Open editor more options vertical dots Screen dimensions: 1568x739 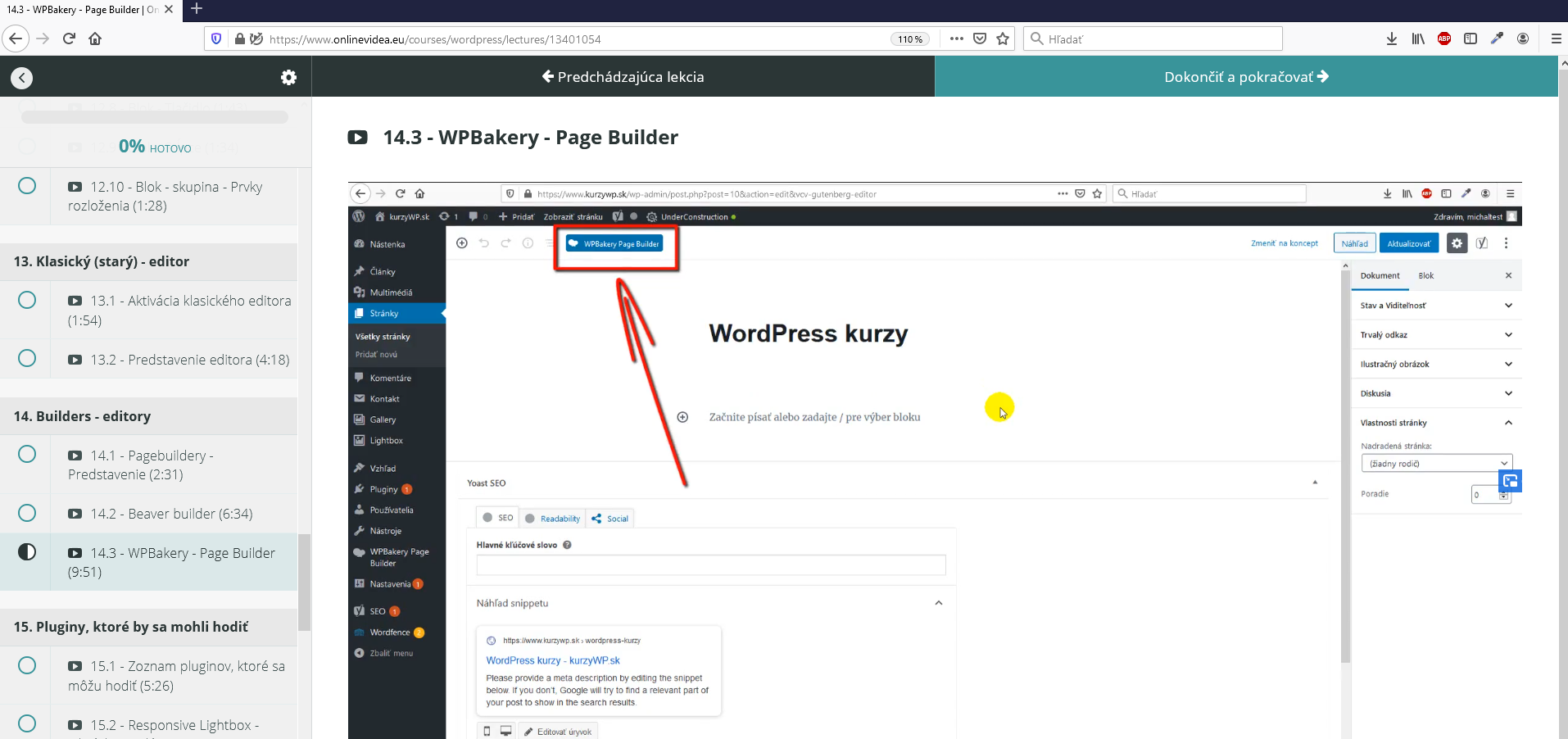click(1506, 243)
